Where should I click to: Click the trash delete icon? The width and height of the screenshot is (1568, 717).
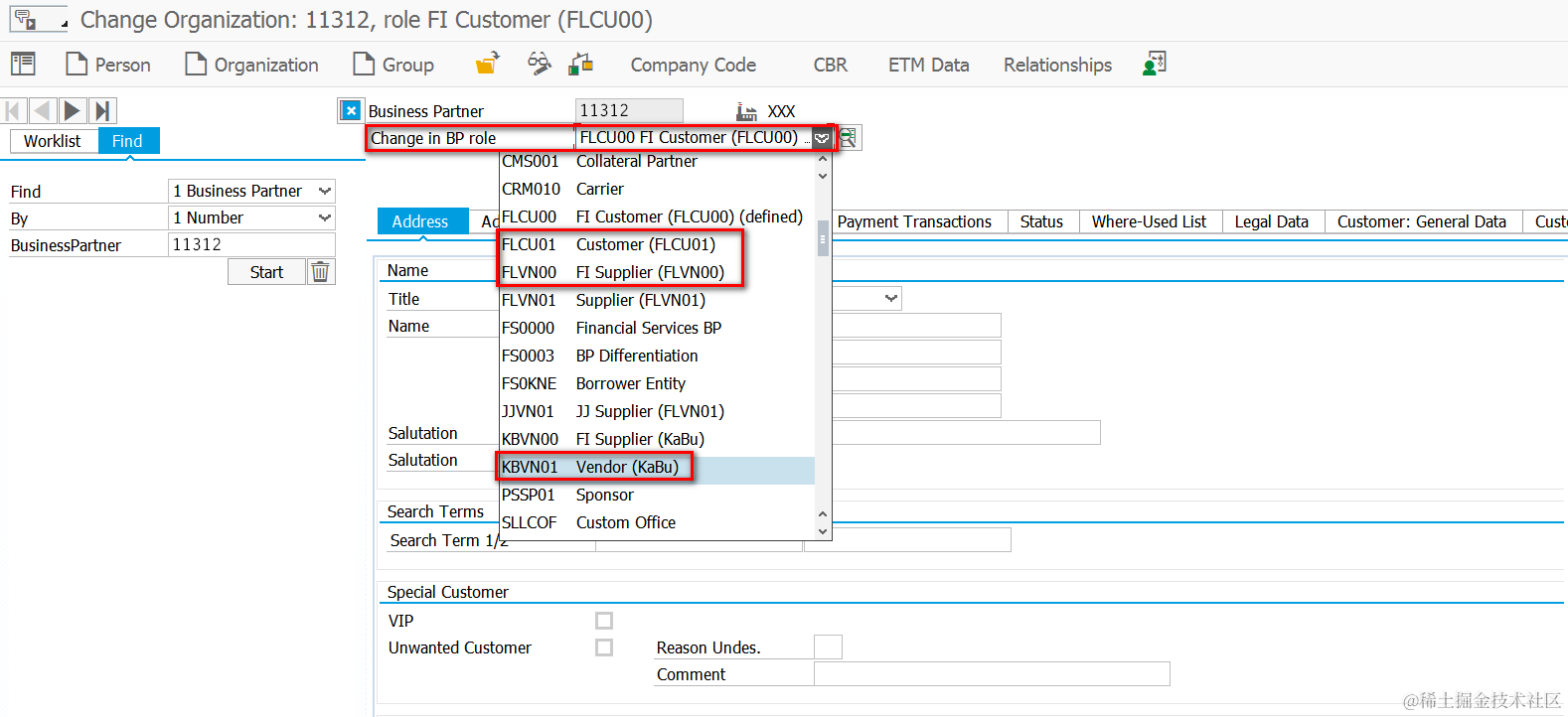[320, 272]
